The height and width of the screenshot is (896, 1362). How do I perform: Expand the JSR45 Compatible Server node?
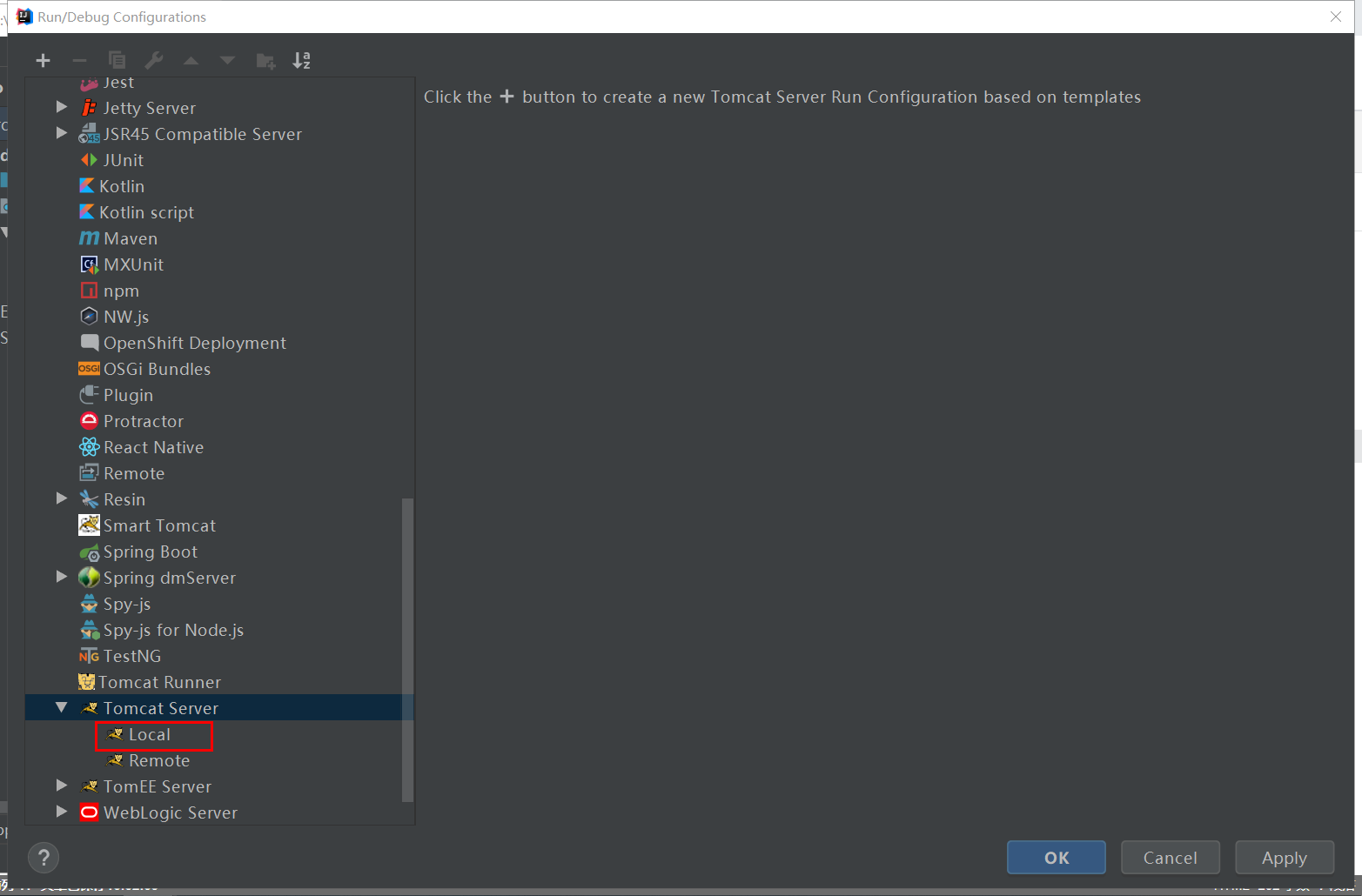(x=62, y=133)
